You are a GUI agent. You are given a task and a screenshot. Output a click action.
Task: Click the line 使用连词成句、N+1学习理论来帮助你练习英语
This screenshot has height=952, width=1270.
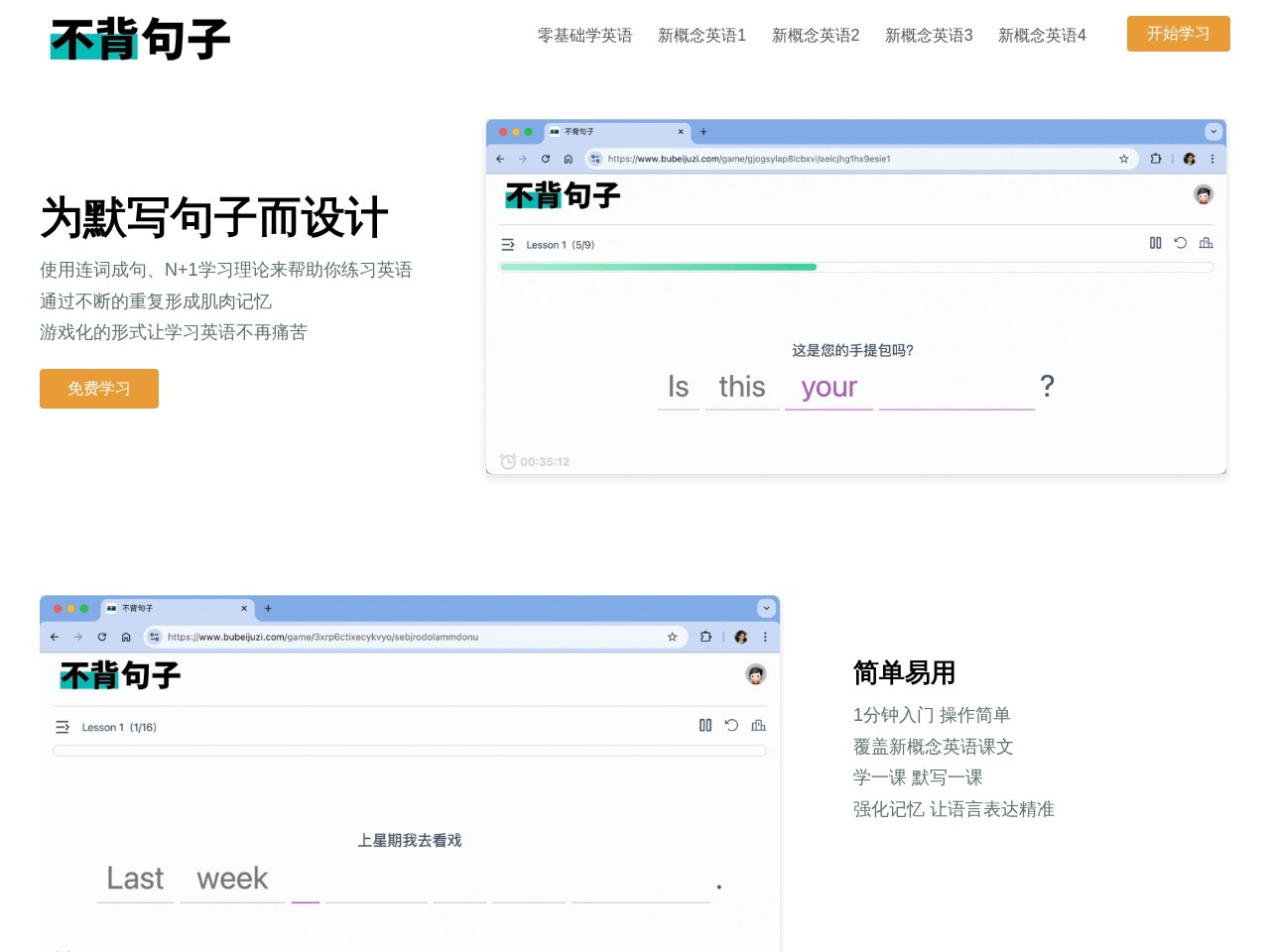tap(226, 270)
